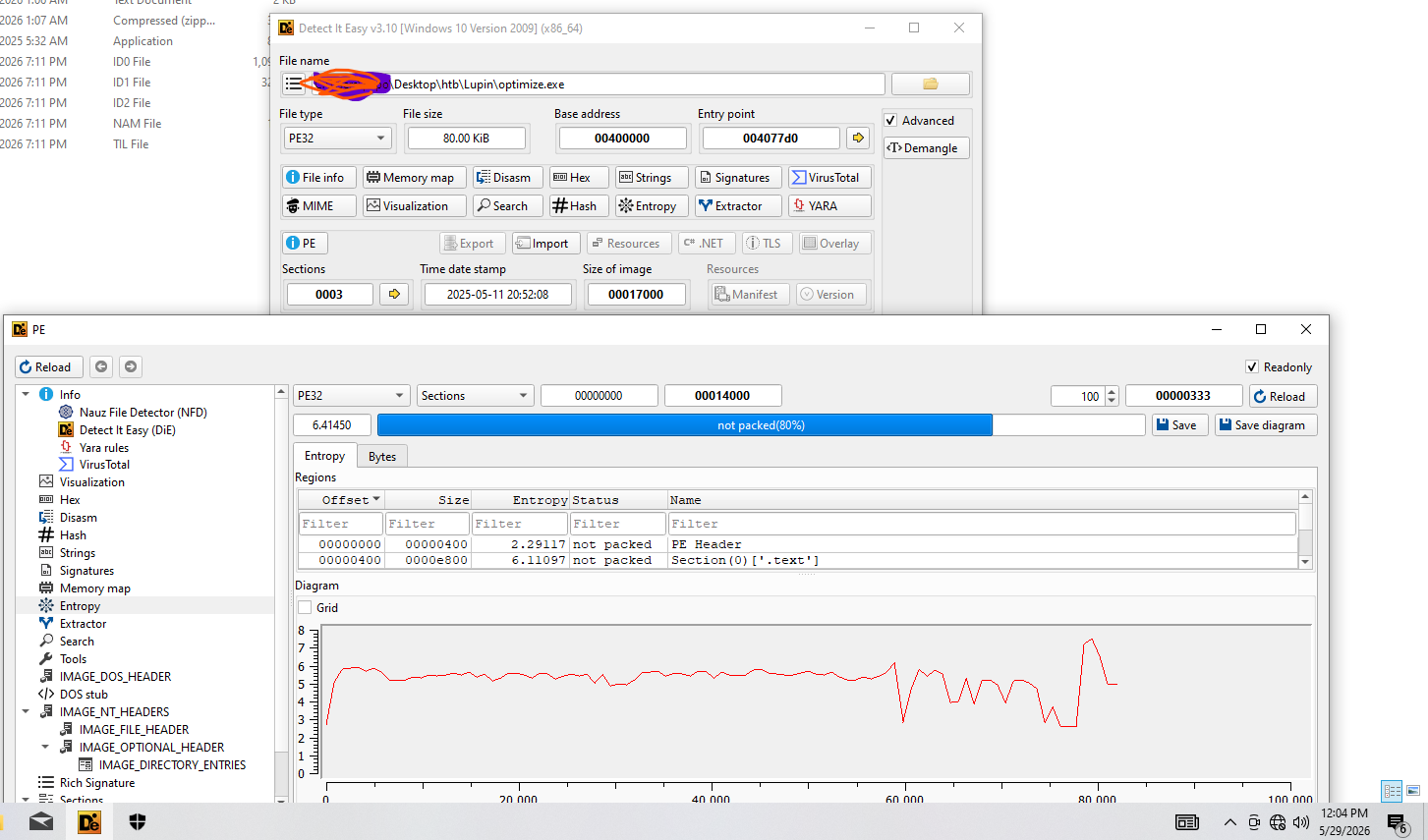1428x840 pixels.
Task: Open File info in Detect It Easy window
Action: coord(318,178)
